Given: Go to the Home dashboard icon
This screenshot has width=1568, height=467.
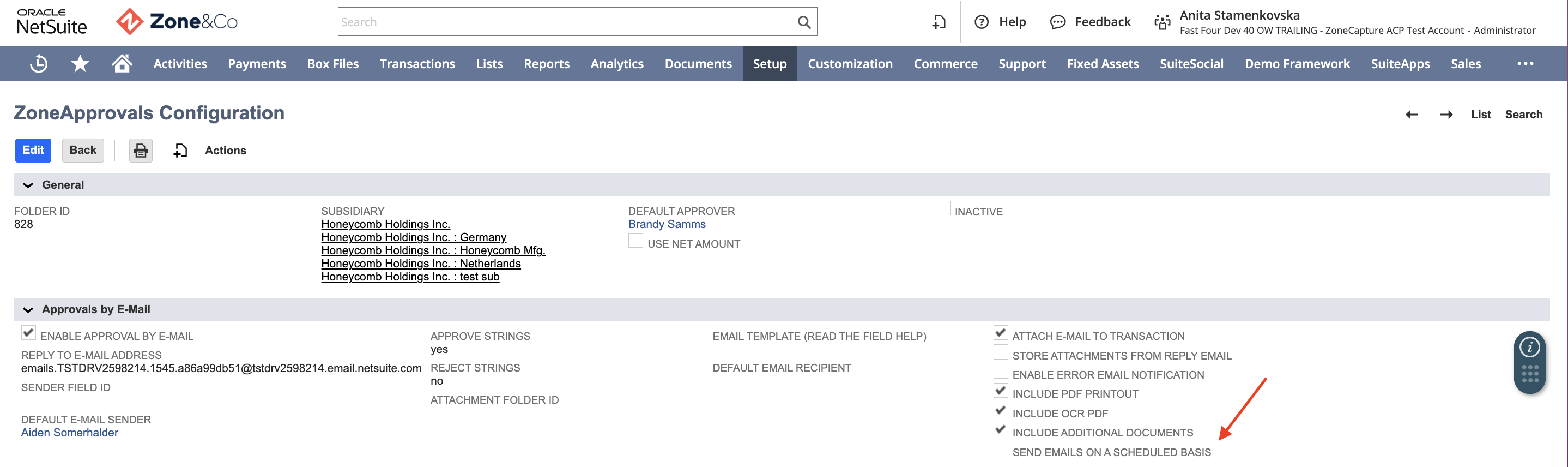Looking at the screenshot, I should click(122, 63).
